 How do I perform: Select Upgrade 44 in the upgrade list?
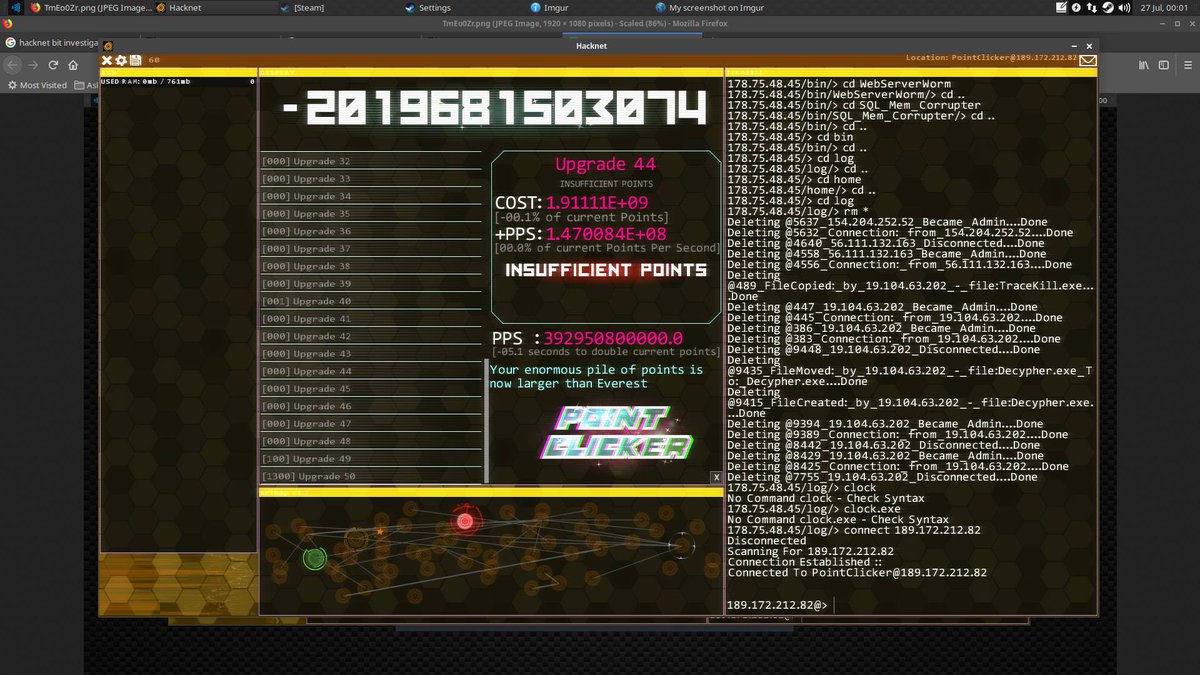[370, 372]
